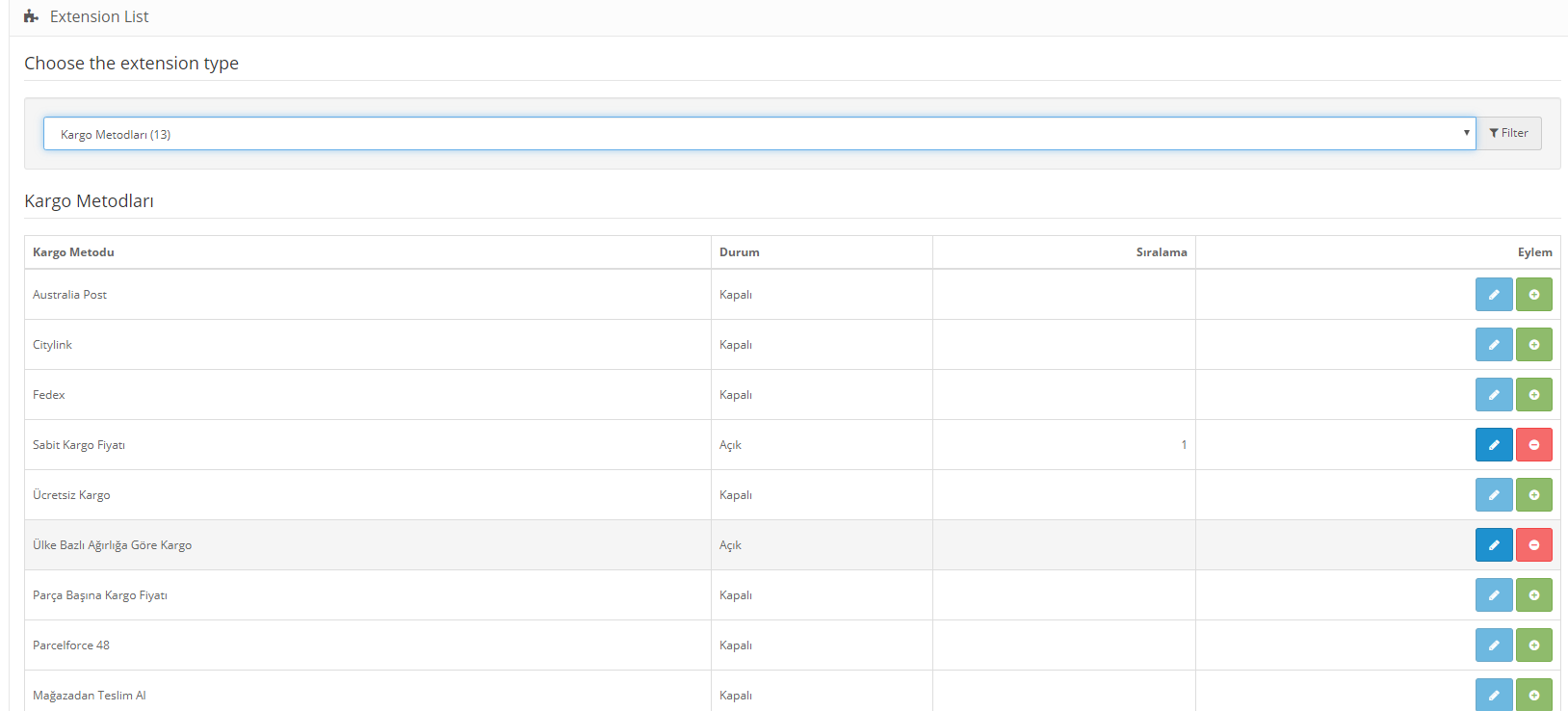Edit Ülke Bazlı Ağırlığa Göre Kargo
The width and height of the screenshot is (1568, 711).
point(1494,545)
